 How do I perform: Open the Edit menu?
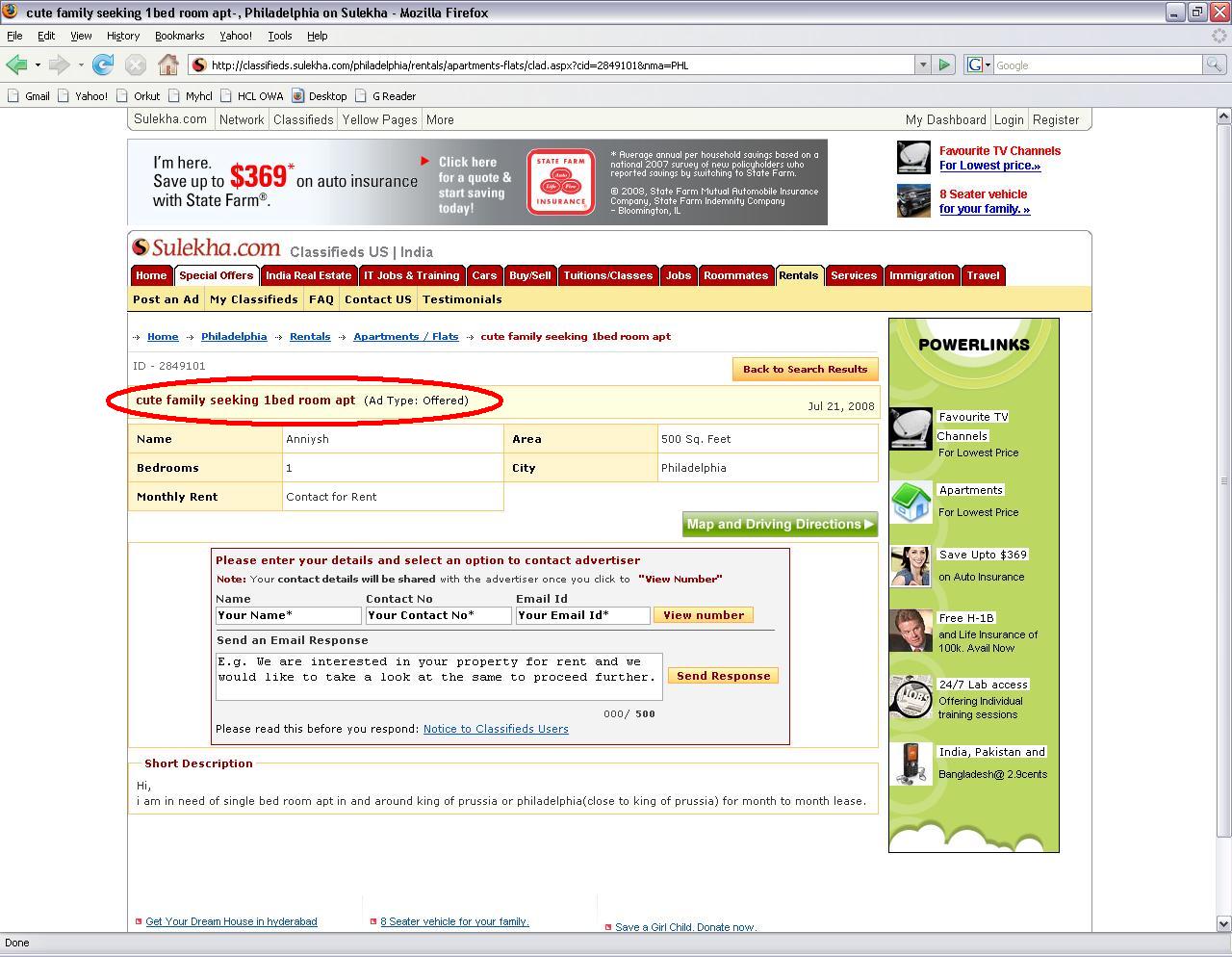tap(46, 36)
